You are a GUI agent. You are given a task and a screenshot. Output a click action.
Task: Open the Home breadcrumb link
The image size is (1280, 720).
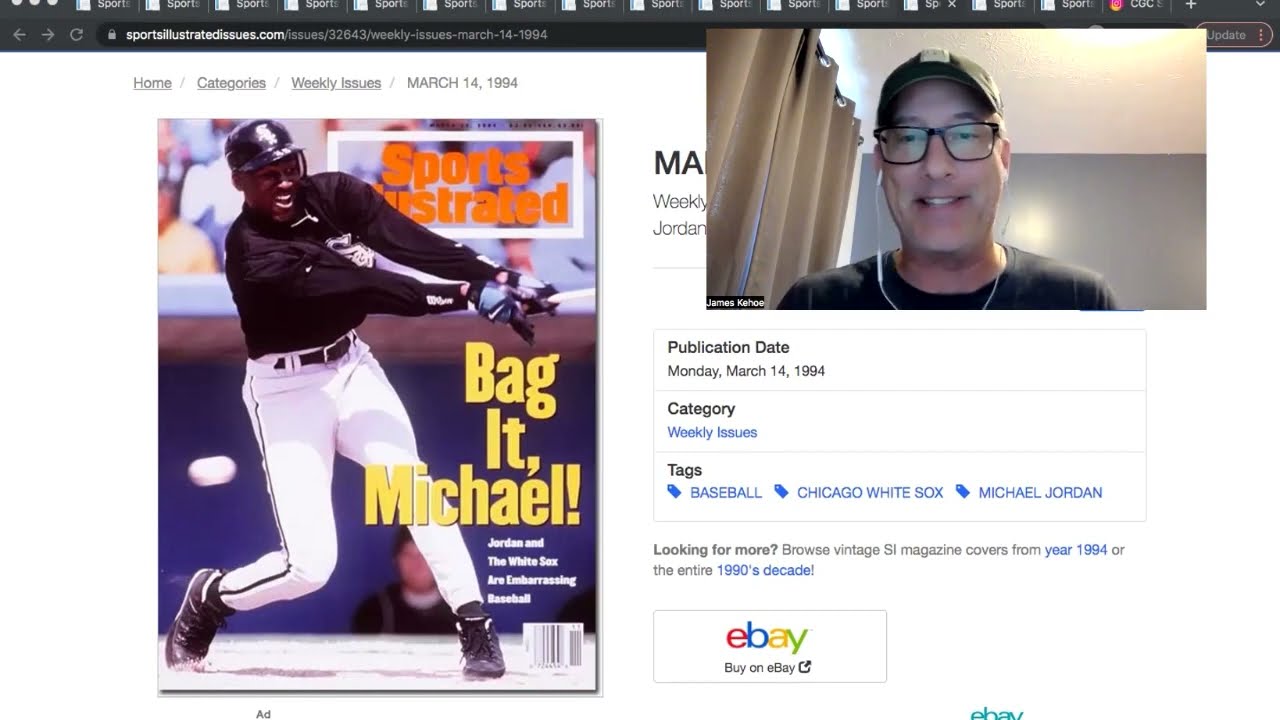coord(152,83)
